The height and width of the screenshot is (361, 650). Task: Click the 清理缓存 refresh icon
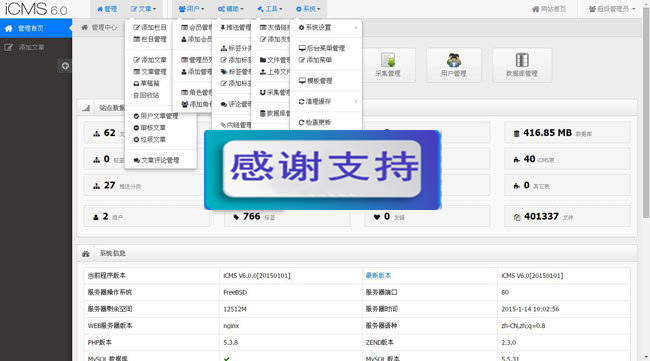[301, 102]
